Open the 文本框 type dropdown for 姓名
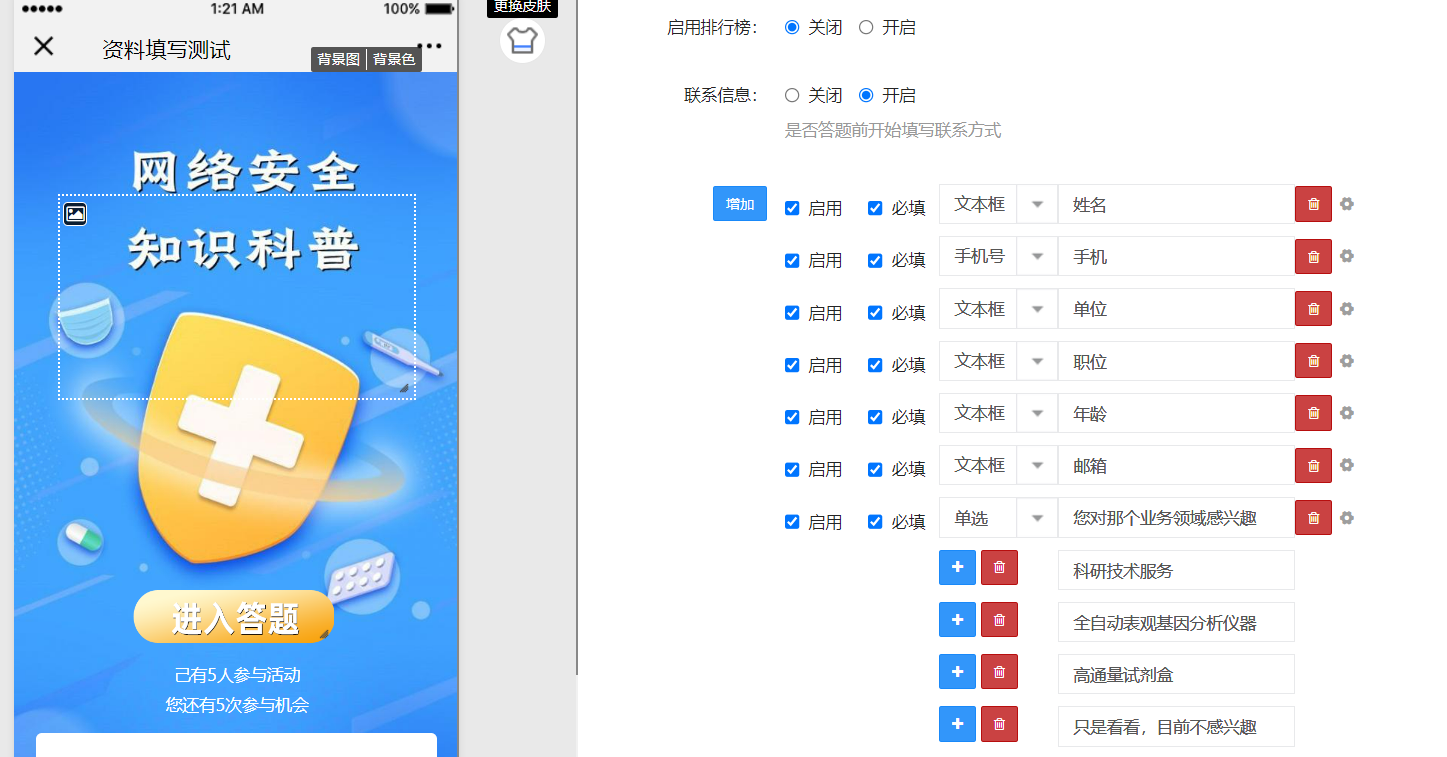This screenshot has width=1447, height=757. click(x=1037, y=204)
